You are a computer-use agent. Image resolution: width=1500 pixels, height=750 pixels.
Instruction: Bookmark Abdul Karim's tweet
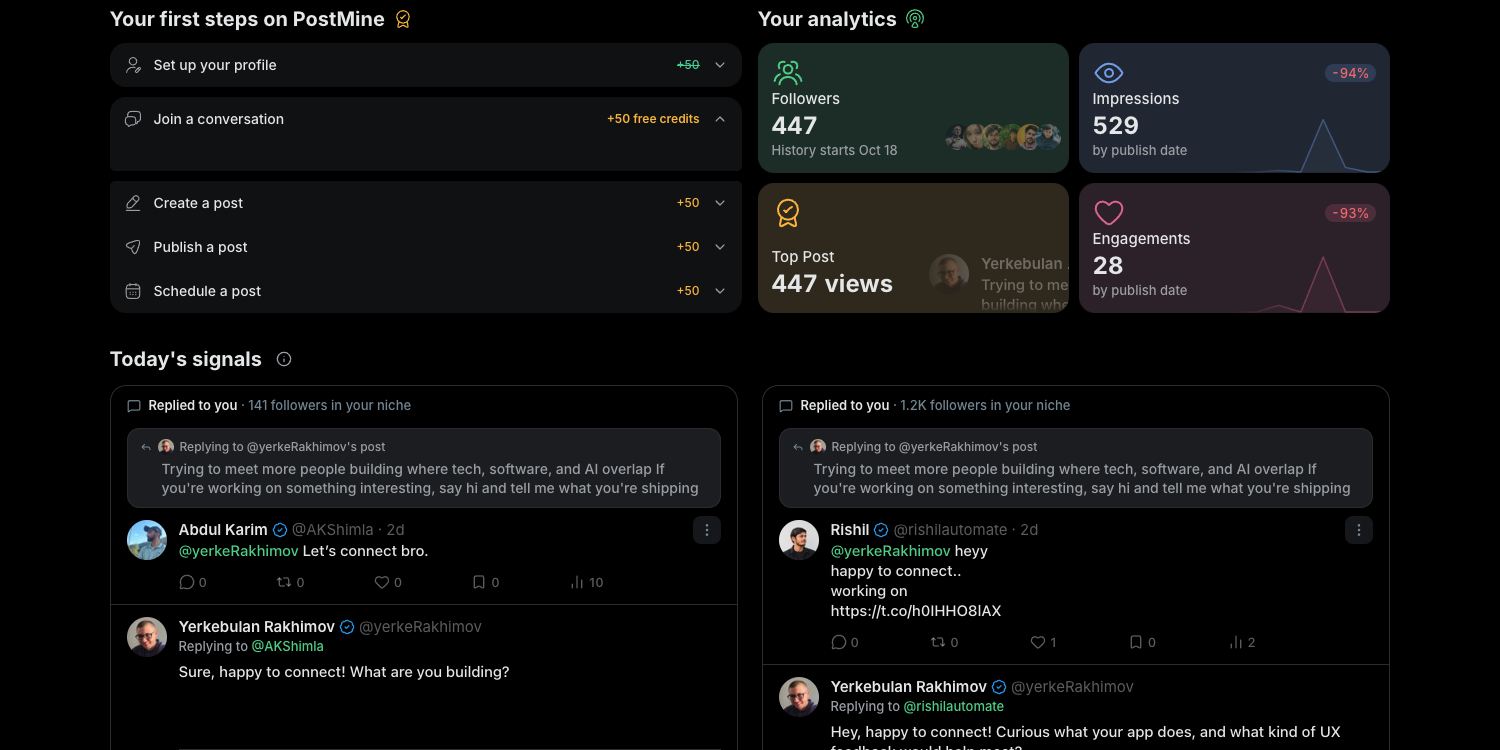coord(479,582)
